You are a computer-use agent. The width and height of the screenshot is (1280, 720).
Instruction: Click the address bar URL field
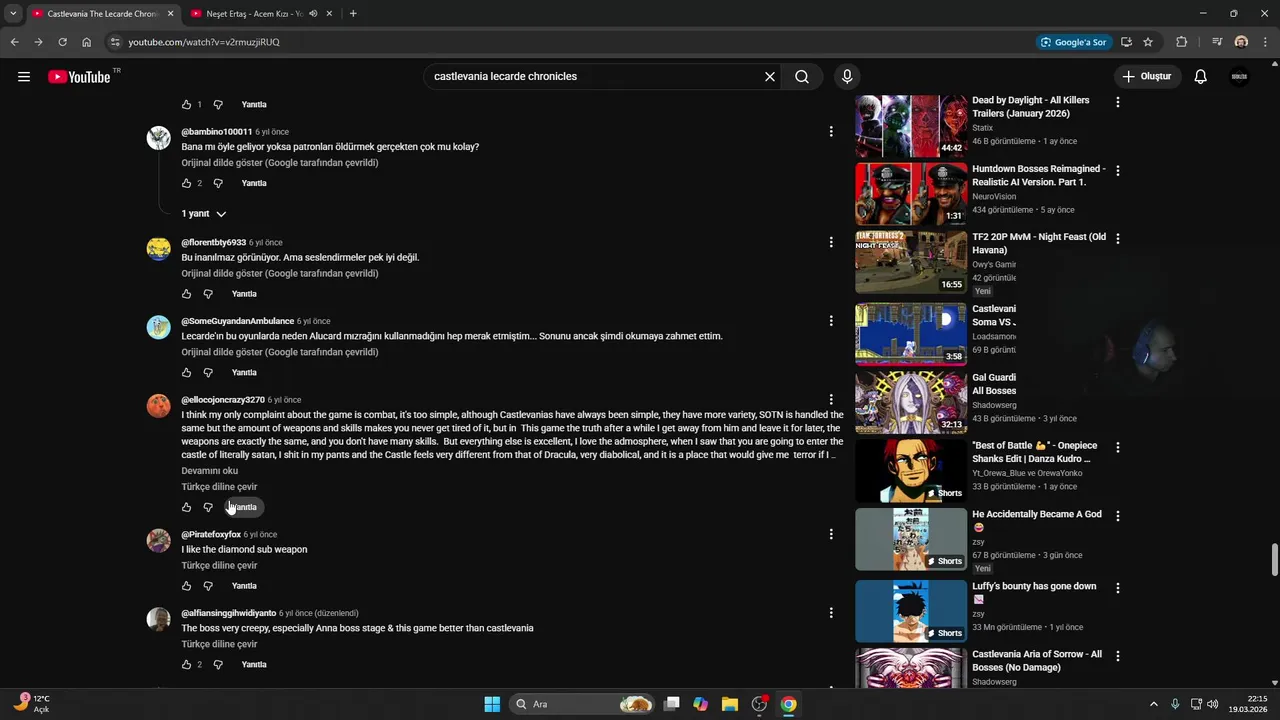(x=570, y=42)
